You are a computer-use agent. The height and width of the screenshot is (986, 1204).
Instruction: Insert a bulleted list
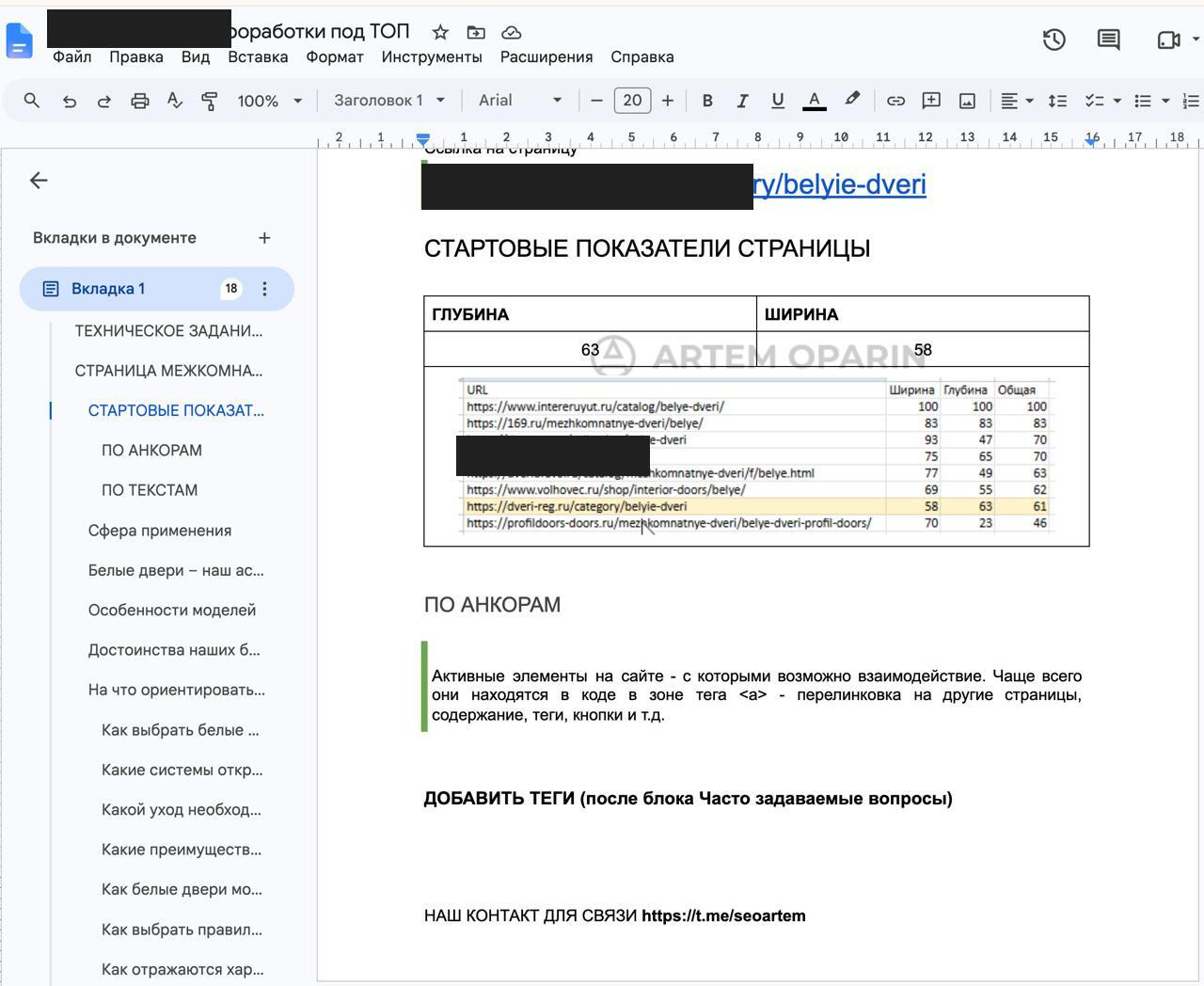[x=1143, y=101]
